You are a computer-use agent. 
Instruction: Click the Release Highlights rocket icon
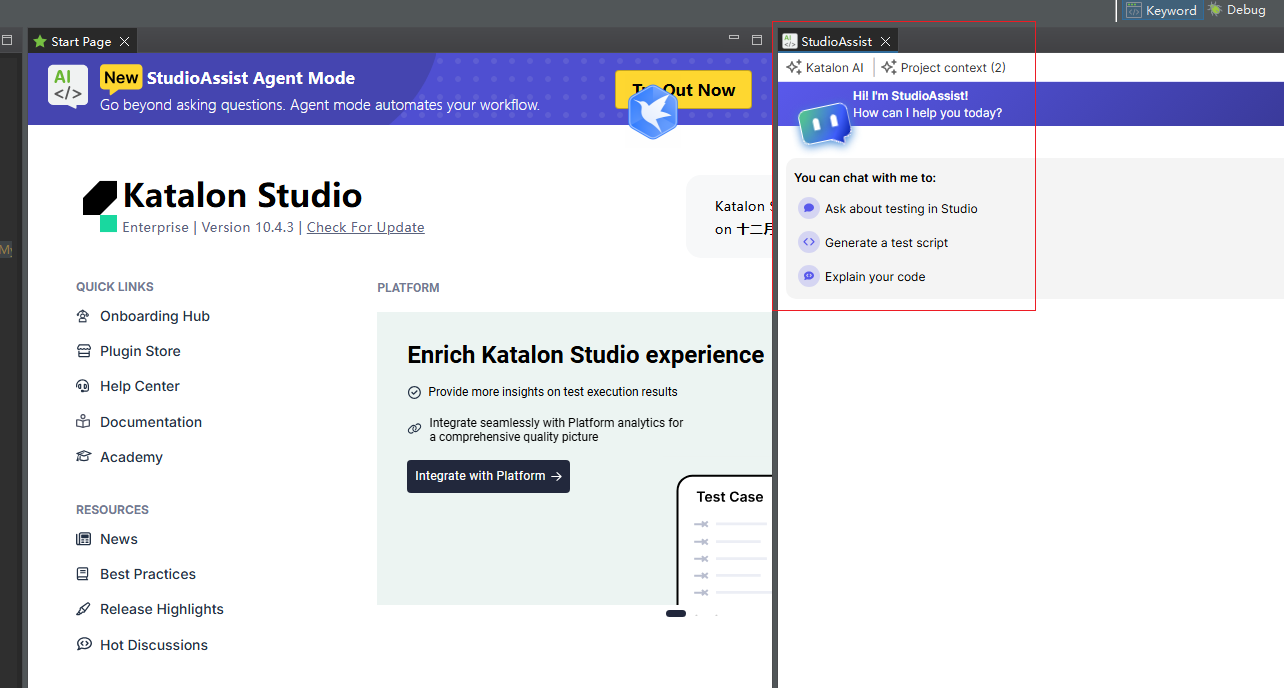coord(83,609)
